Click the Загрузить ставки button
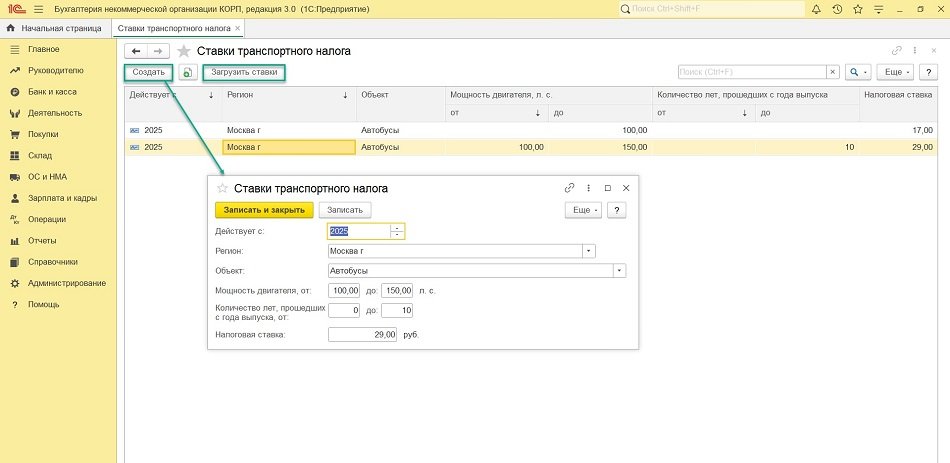 [x=244, y=72]
